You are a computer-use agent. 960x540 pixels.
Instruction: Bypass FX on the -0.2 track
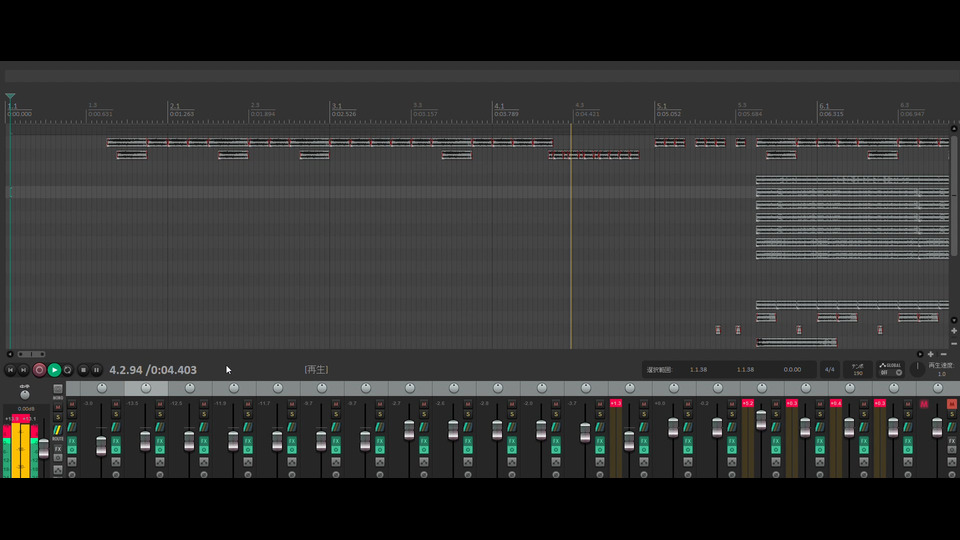tap(732, 450)
